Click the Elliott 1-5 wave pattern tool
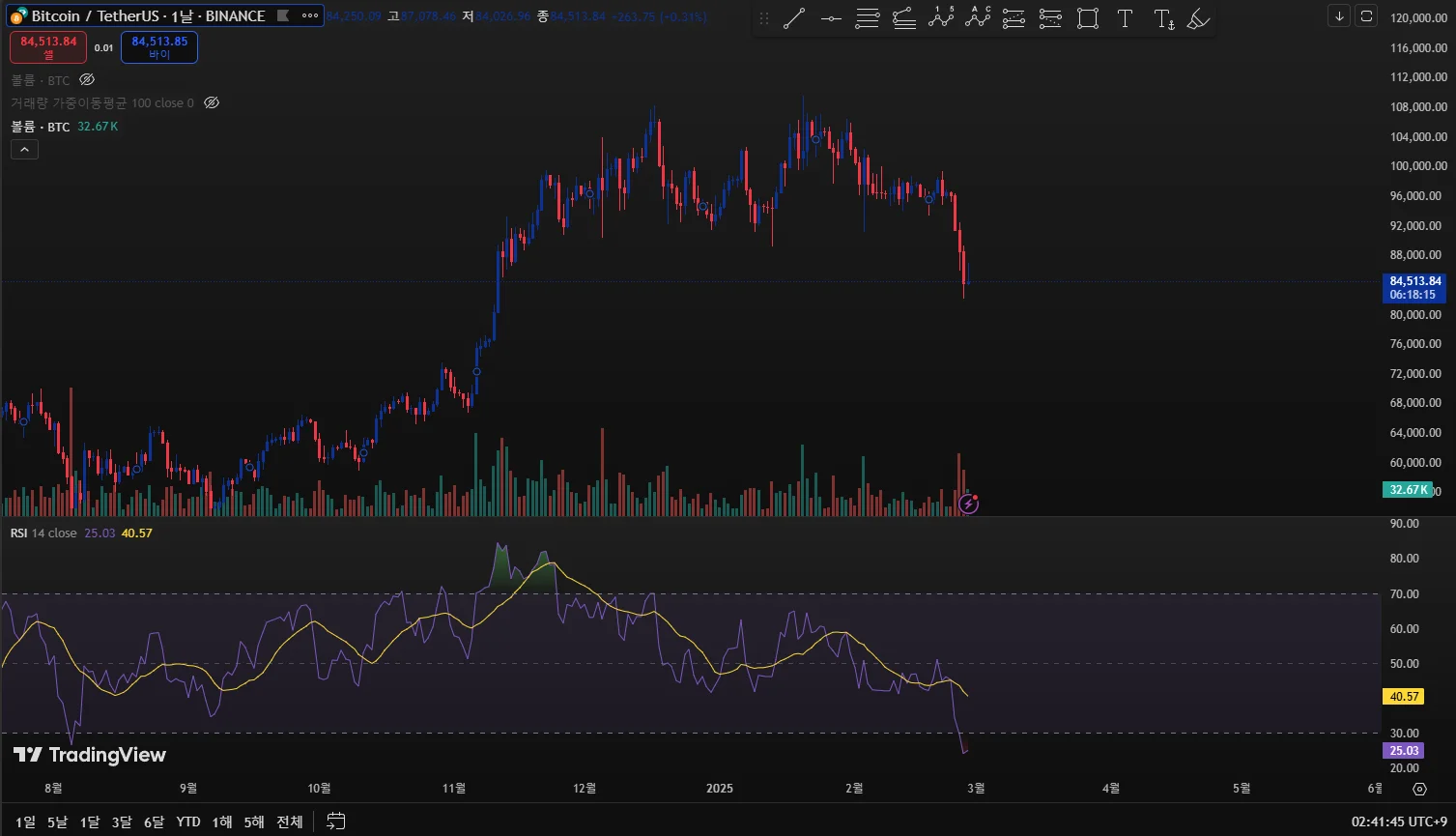Screen dimensions: 1456x836 click(941, 17)
